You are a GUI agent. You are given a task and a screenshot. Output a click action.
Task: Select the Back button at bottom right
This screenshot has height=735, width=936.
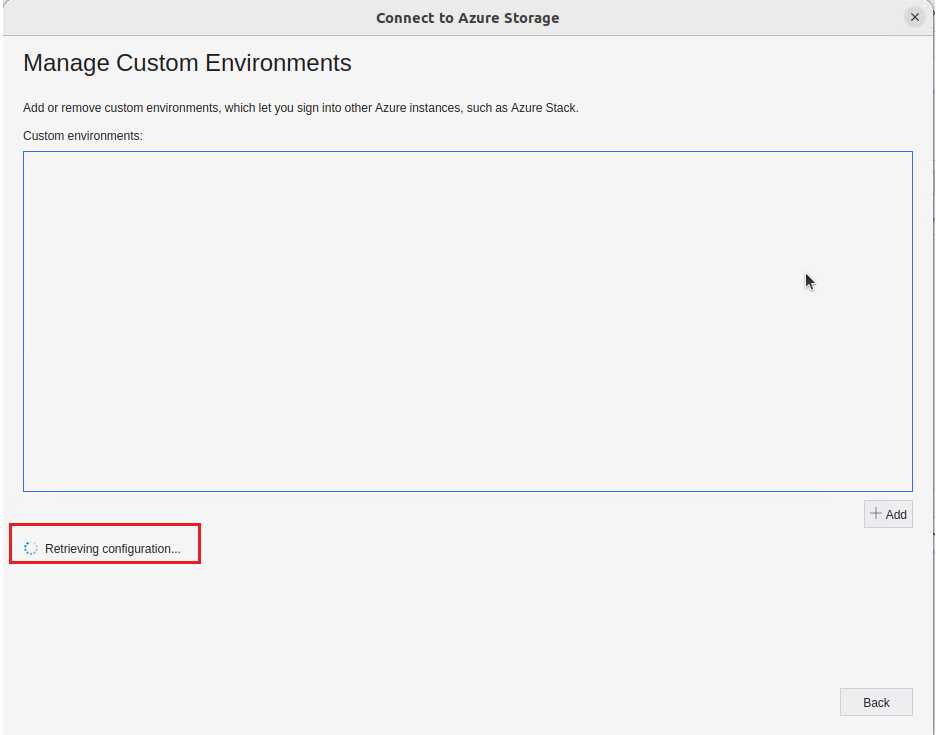[x=875, y=701]
